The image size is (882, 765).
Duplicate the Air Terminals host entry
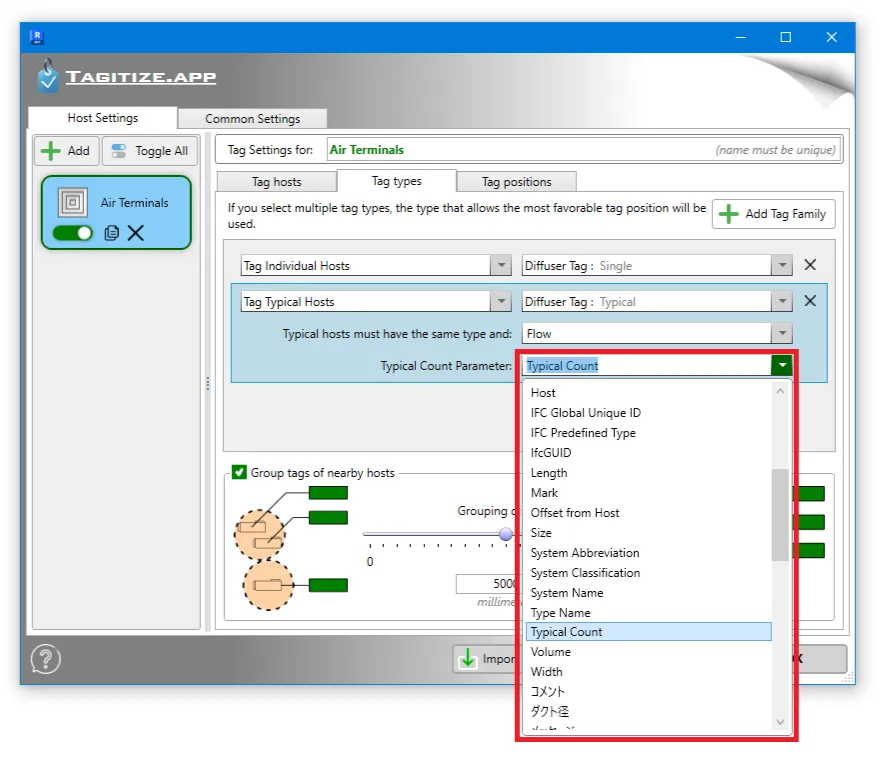(x=112, y=233)
